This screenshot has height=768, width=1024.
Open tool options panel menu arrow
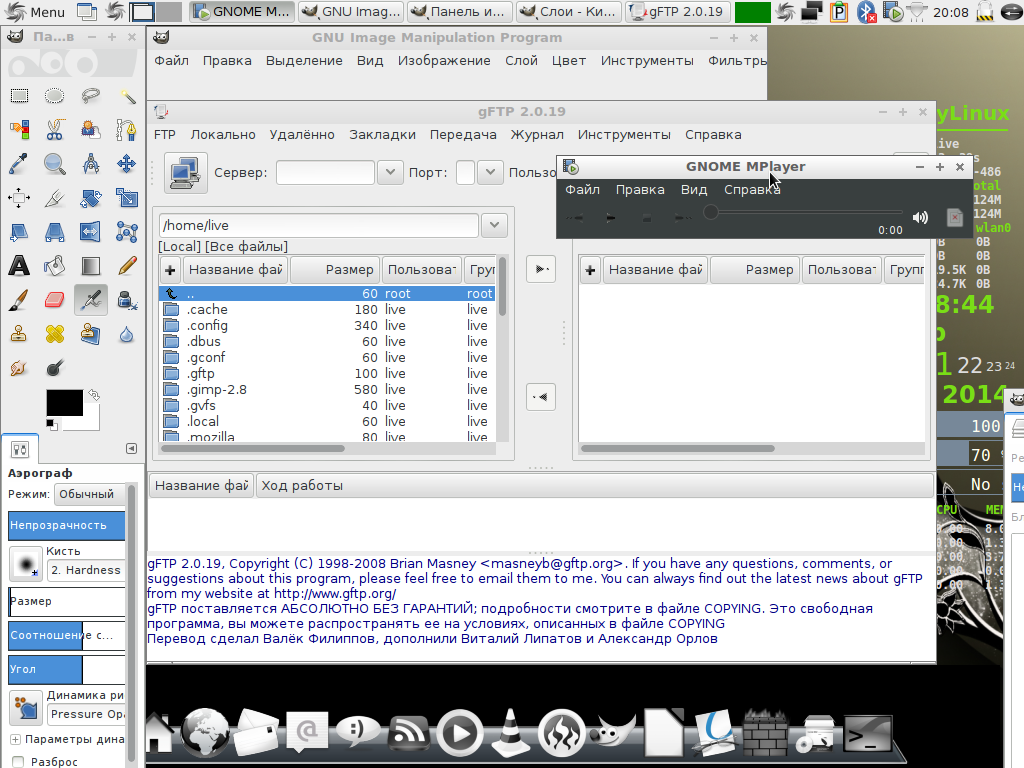pos(131,449)
